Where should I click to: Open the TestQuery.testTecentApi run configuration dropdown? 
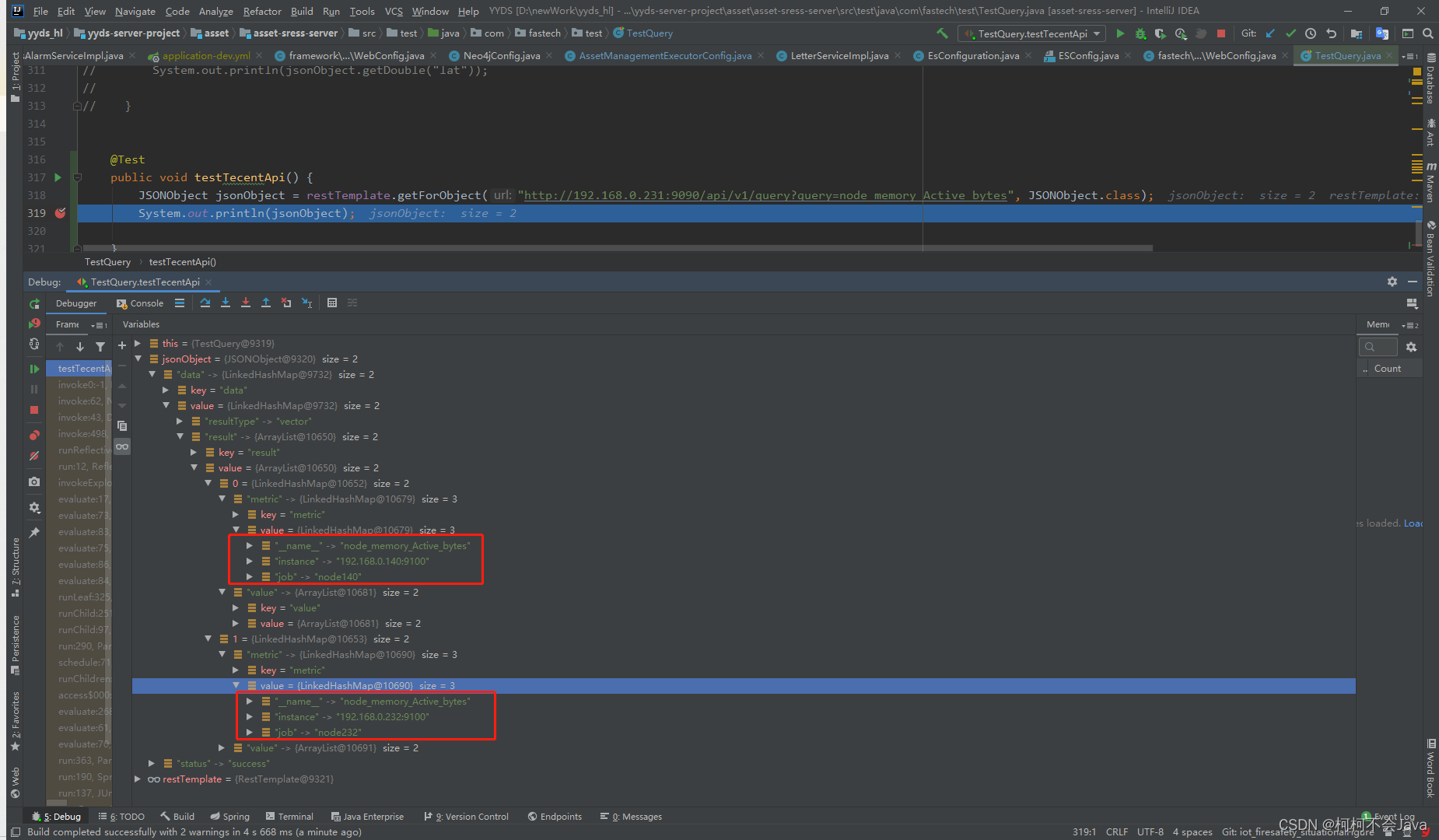[x=1033, y=33]
